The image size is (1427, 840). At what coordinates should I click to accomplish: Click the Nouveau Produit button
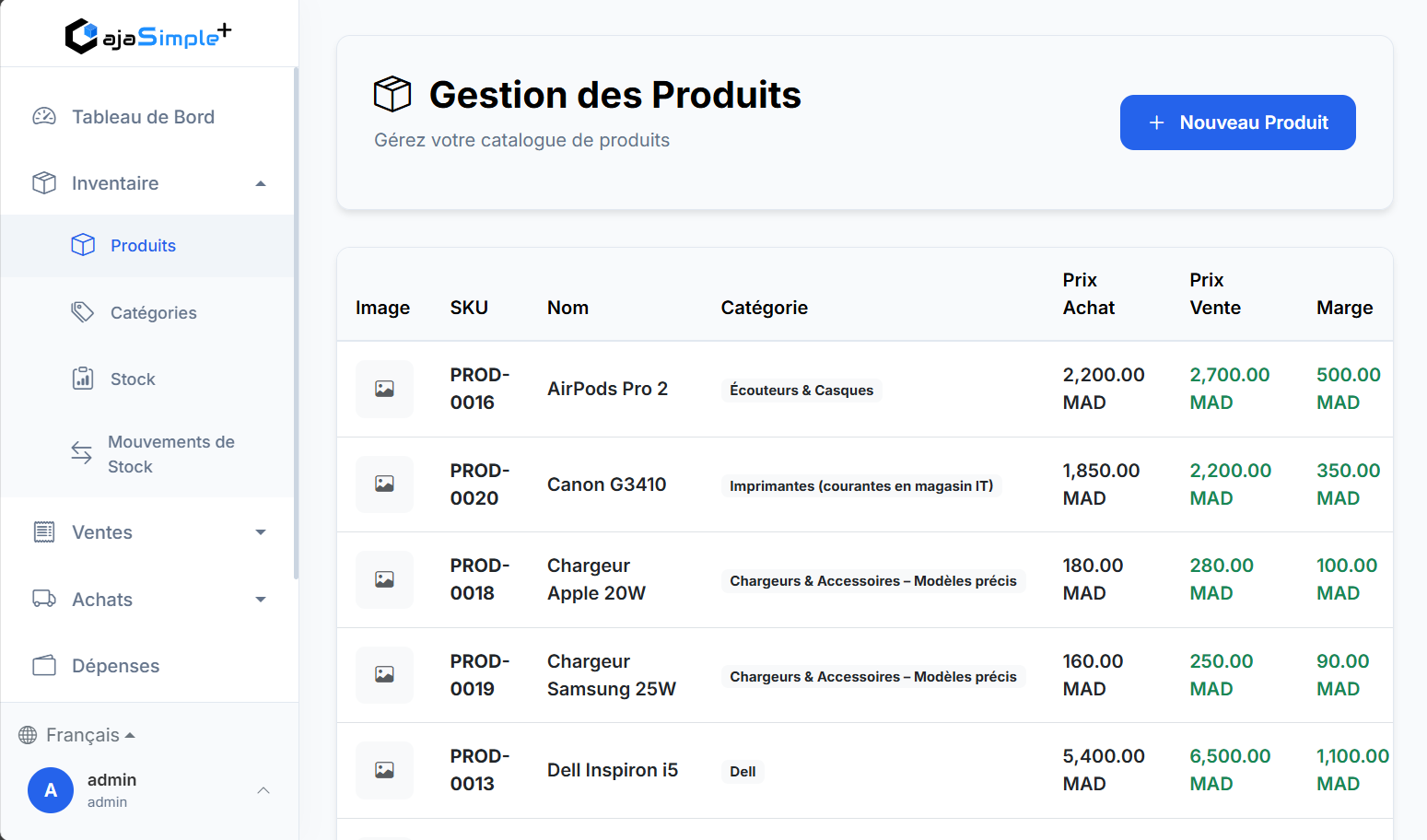[x=1237, y=122]
